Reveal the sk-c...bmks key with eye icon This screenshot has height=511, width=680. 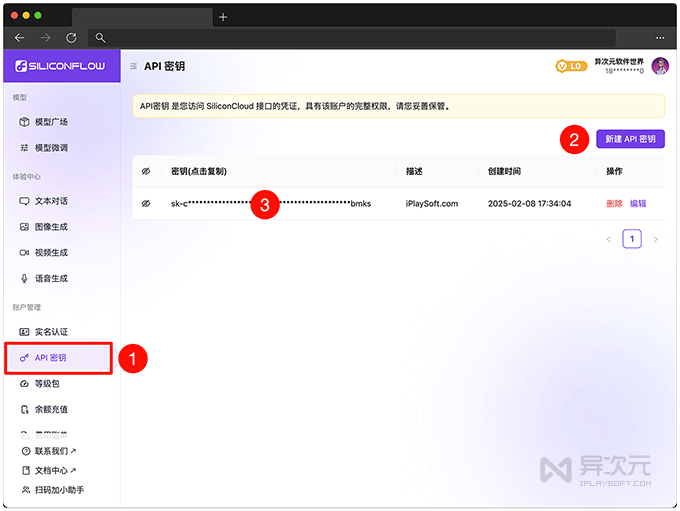click(x=146, y=203)
